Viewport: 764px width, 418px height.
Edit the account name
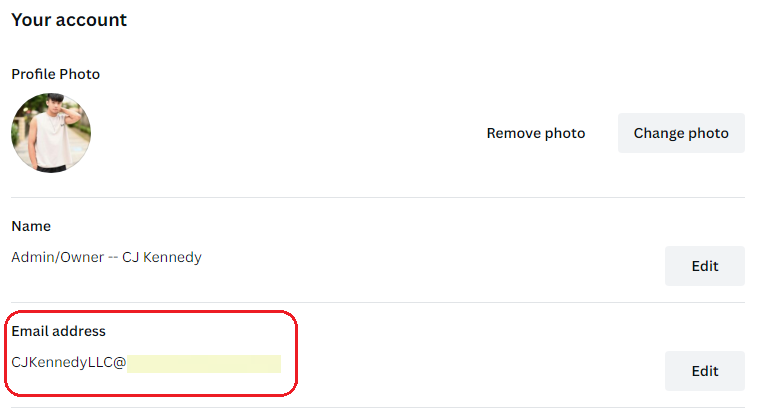coord(705,266)
